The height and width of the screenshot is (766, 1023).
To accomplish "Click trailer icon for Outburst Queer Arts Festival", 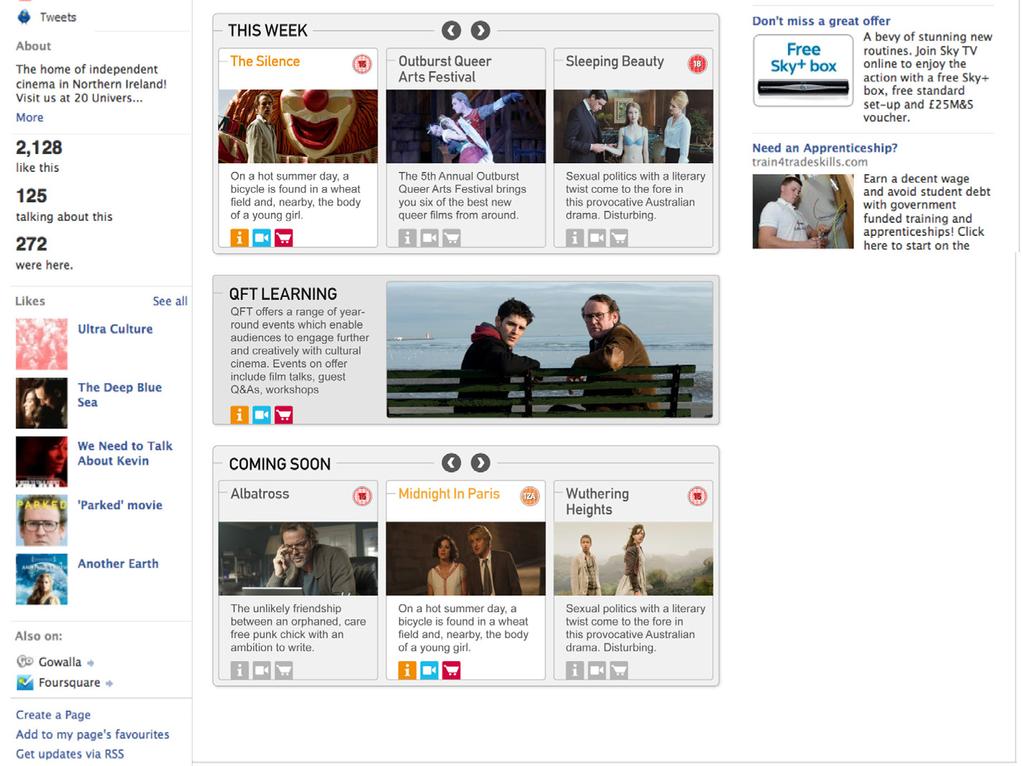I will pos(429,237).
